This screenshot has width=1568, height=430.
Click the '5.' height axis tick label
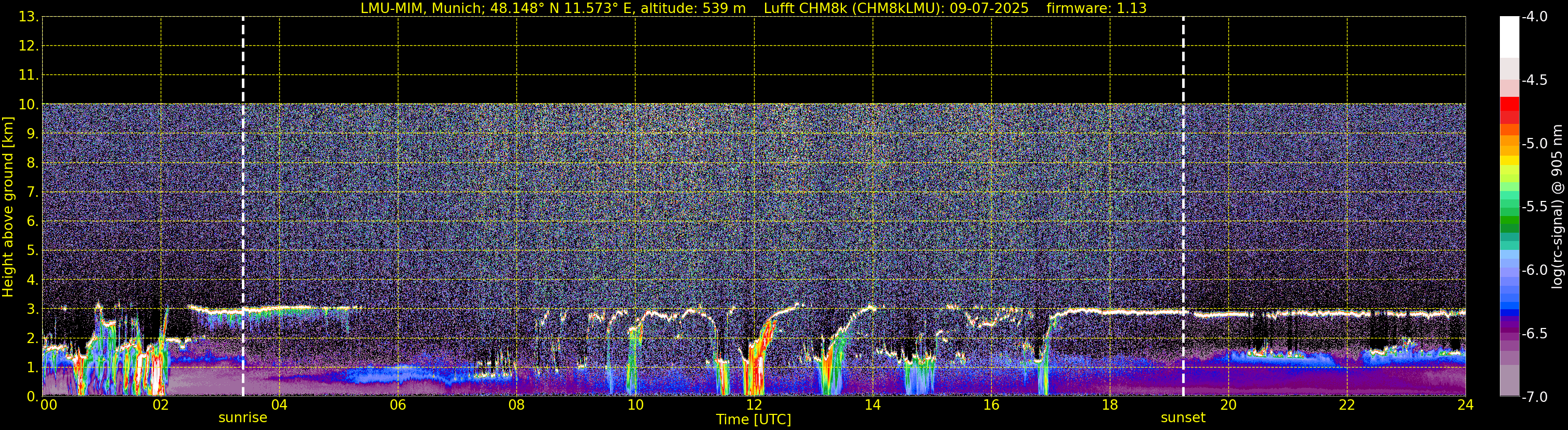coord(32,251)
